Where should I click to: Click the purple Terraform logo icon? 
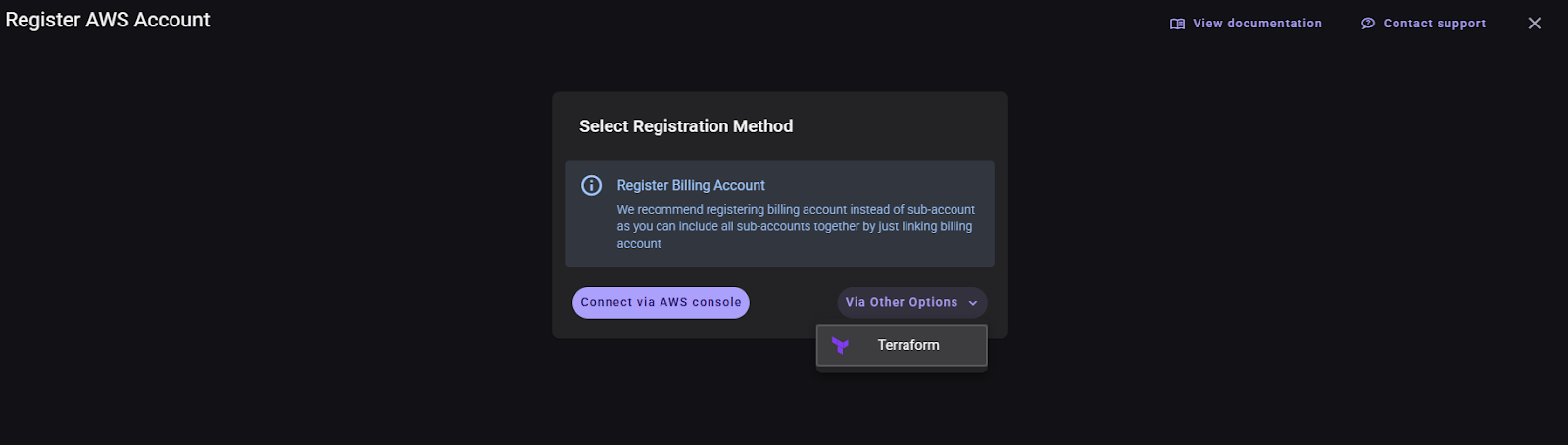pyautogui.click(x=840, y=345)
